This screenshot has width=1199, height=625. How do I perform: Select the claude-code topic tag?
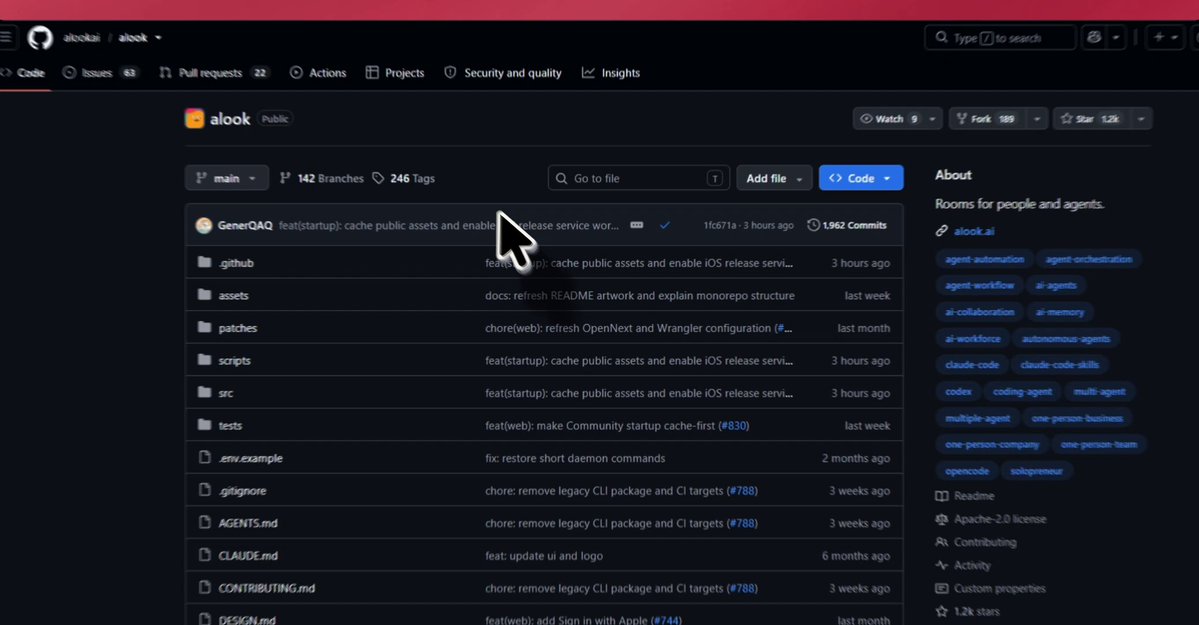click(972, 365)
